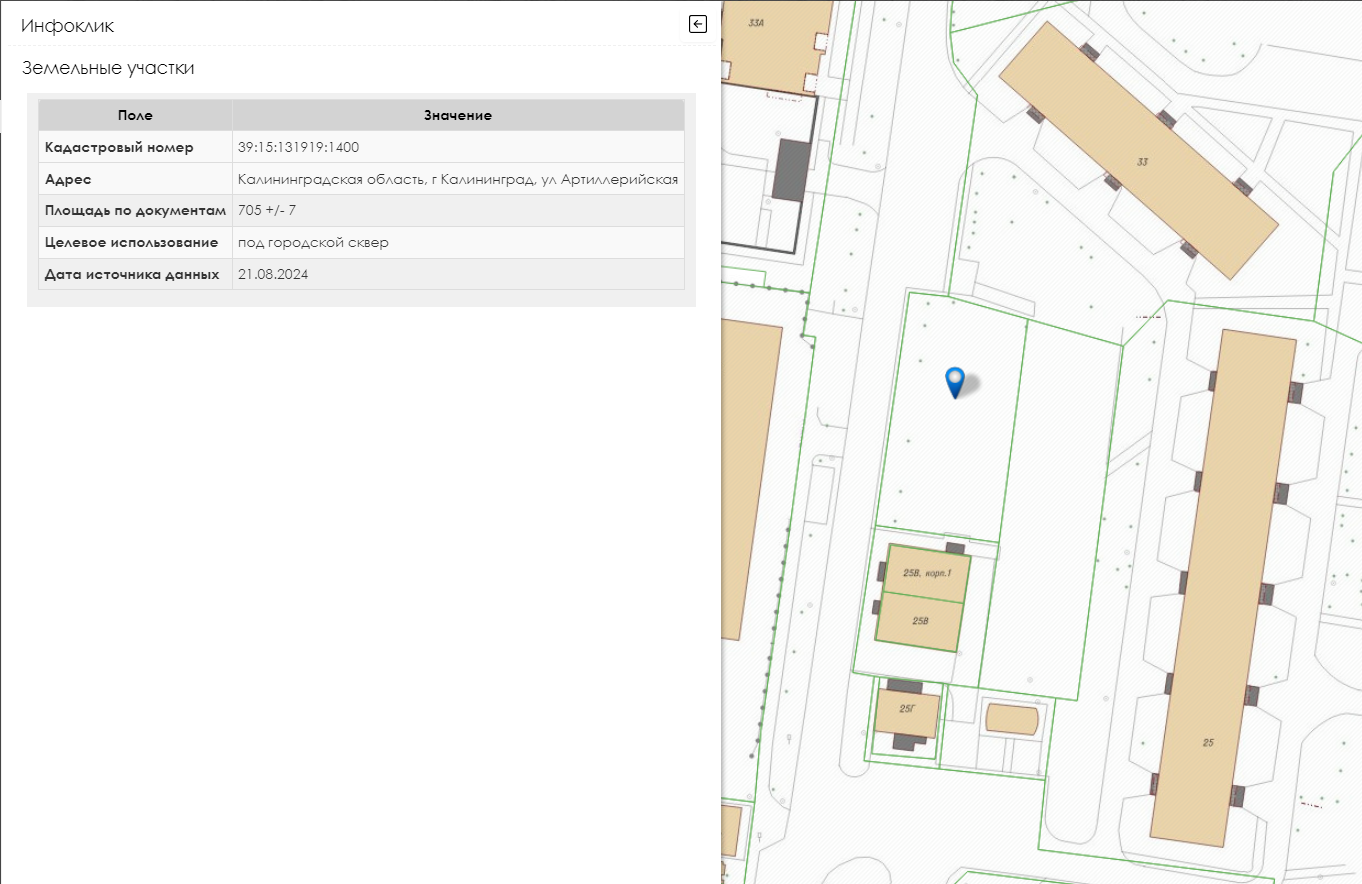Click the date value 21.08.2024

point(273,274)
